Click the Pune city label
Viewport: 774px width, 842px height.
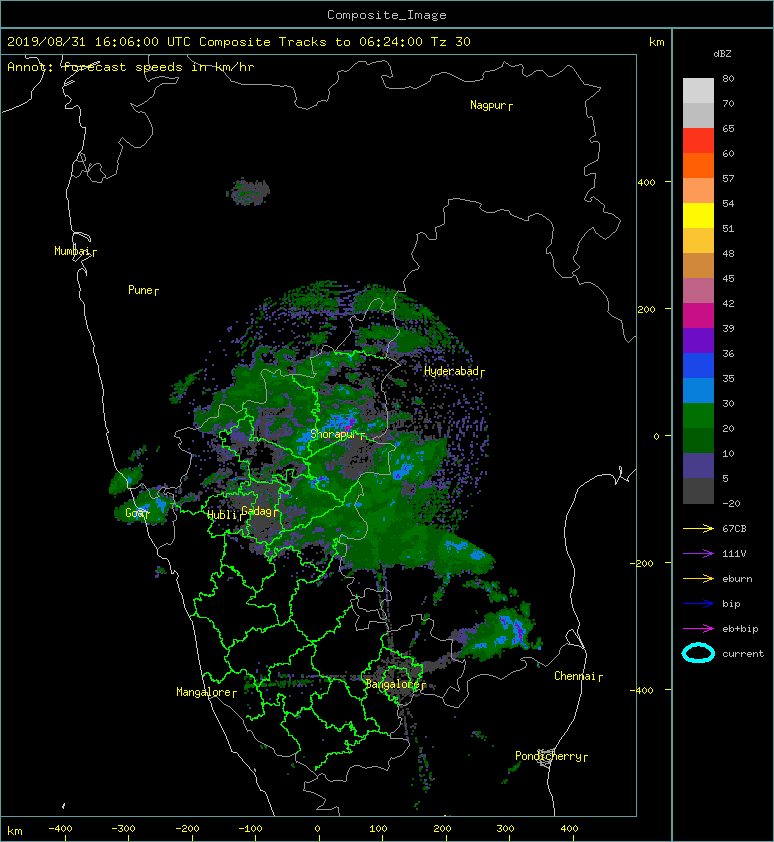click(x=143, y=290)
